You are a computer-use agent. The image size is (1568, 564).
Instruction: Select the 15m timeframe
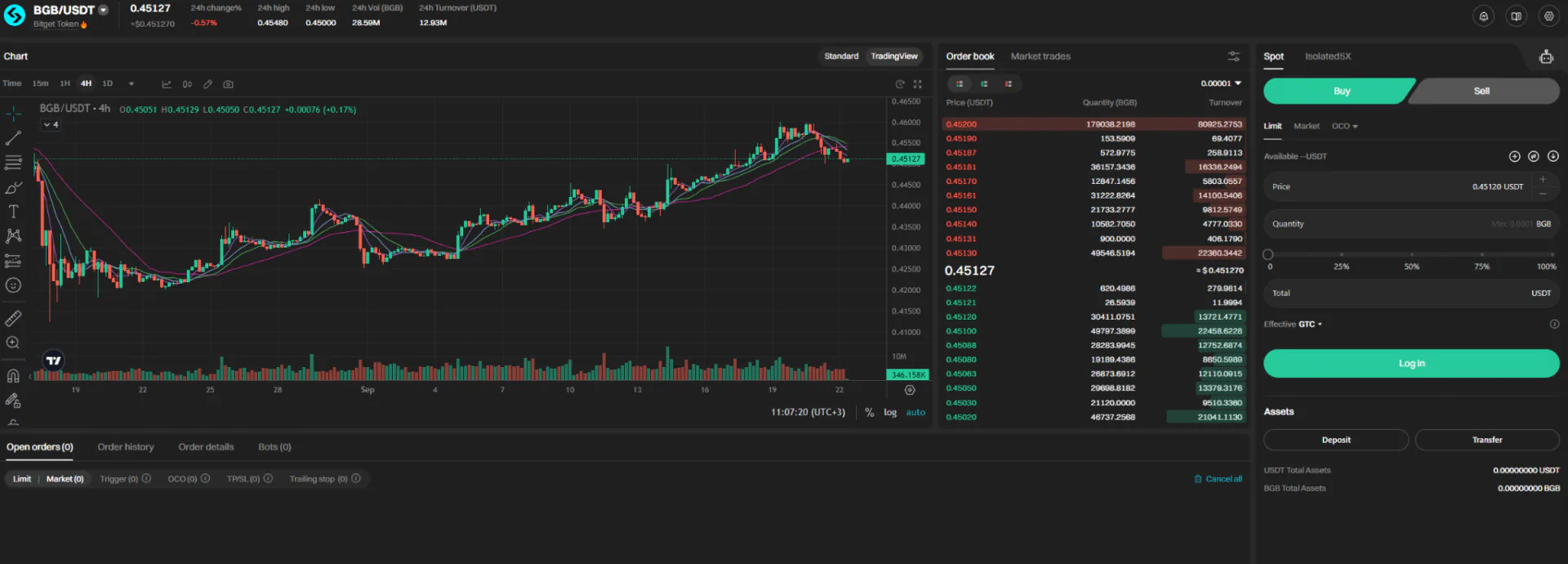40,83
